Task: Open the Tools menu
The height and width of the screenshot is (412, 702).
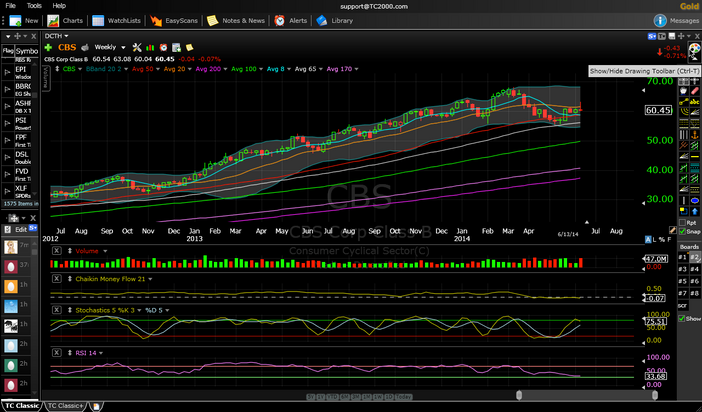Action: pos(34,6)
